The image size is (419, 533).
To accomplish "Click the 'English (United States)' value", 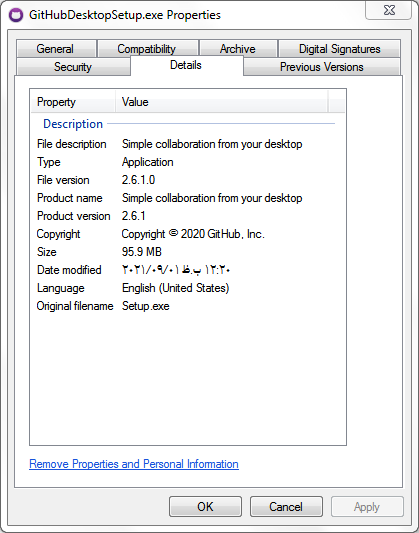I will pyautogui.click(x=176, y=288).
